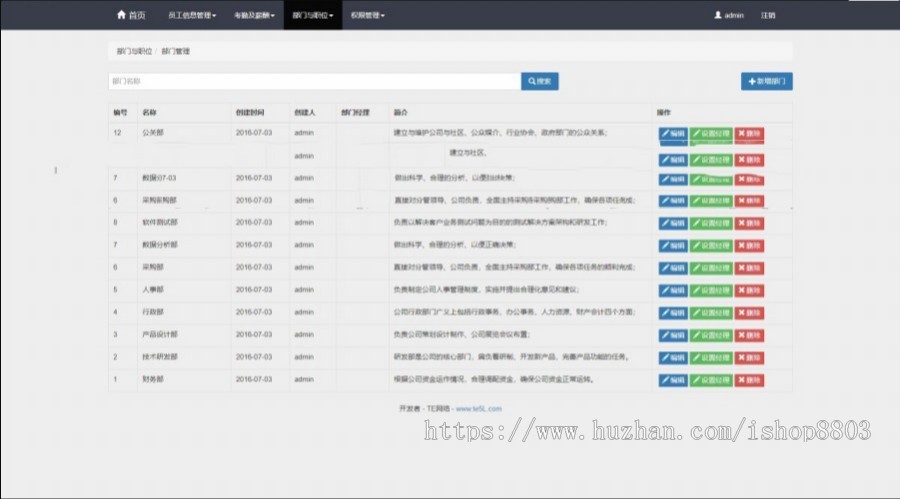The height and width of the screenshot is (499, 900).
Task: Click the 操作 column header
Action: (664, 113)
